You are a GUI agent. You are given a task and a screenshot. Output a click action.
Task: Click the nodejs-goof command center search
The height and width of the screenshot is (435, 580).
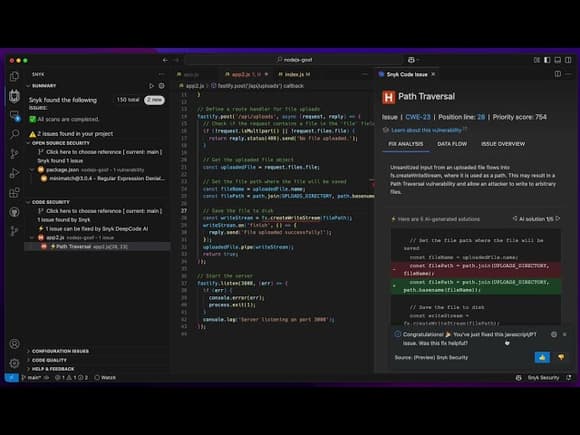(293, 60)
